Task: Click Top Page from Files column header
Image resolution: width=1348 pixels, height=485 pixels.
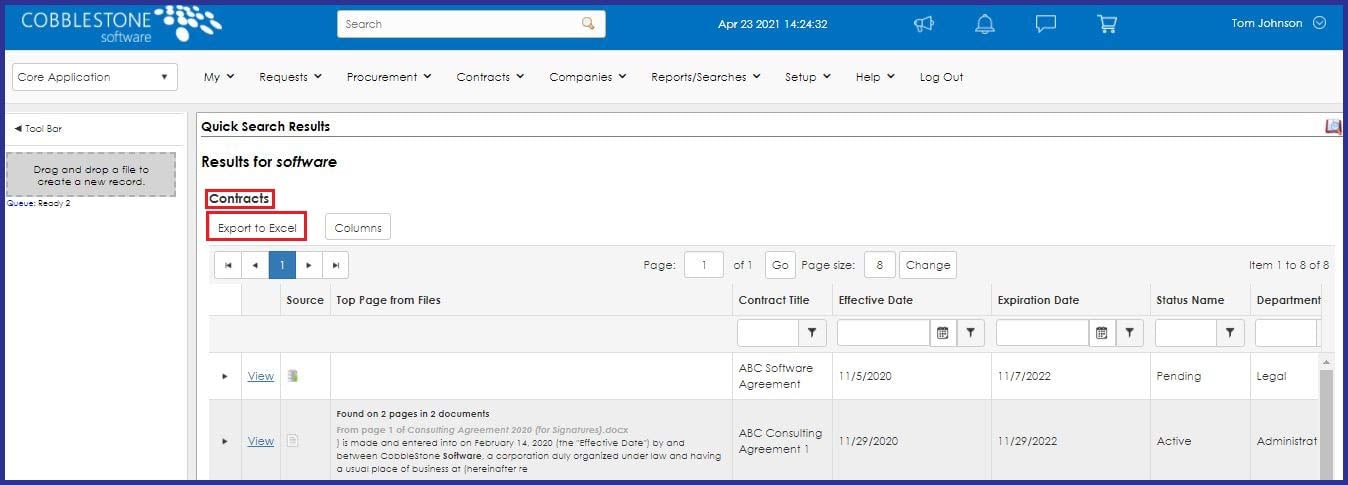Action: coord(388,300)
